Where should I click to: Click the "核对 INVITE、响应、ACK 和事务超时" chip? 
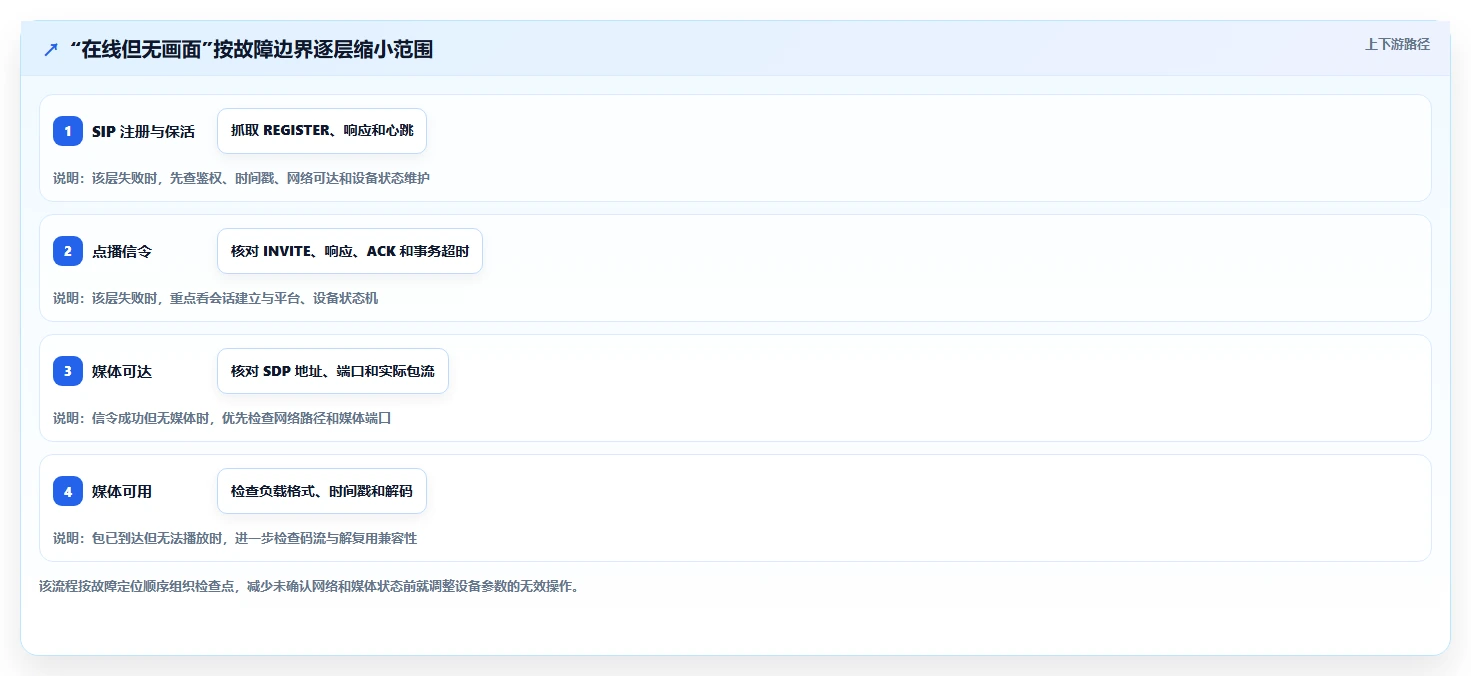coord(350,251)
